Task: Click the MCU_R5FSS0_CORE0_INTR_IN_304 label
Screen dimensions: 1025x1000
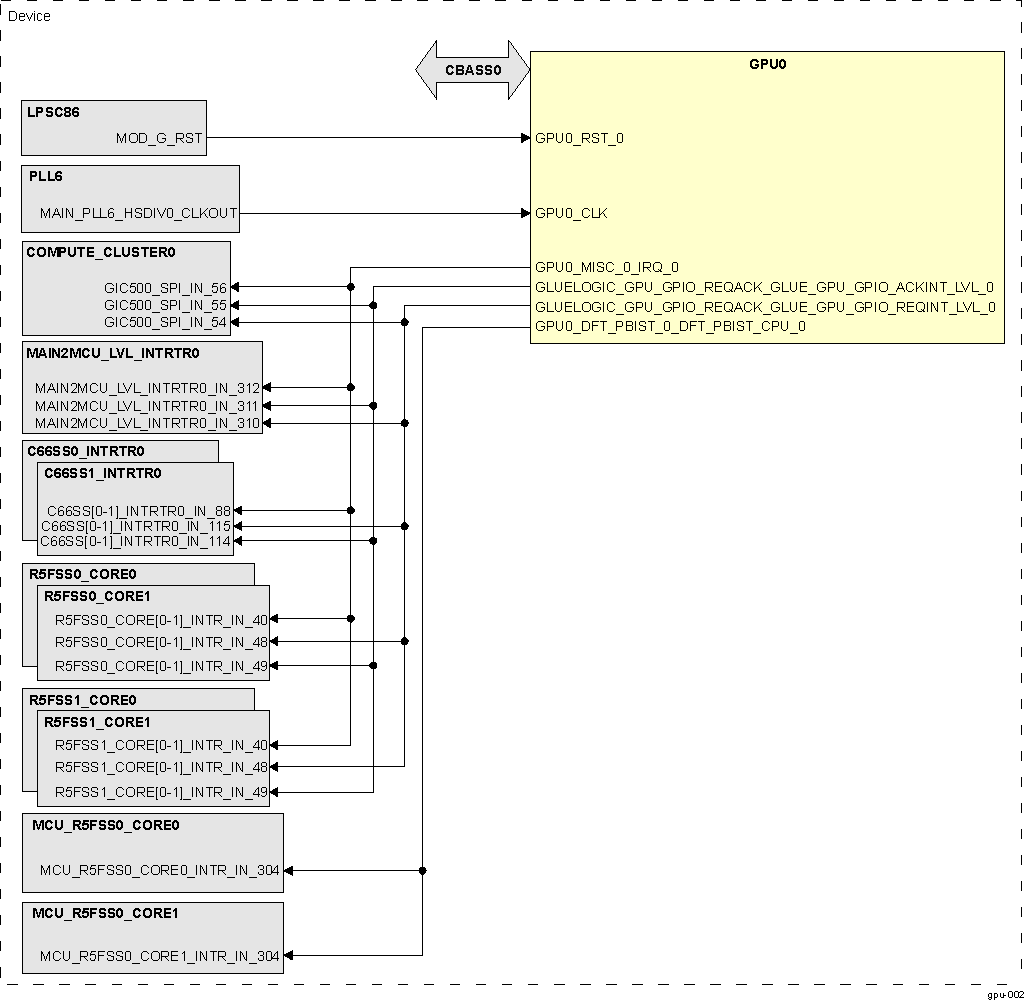Action: tap(159, 871)
